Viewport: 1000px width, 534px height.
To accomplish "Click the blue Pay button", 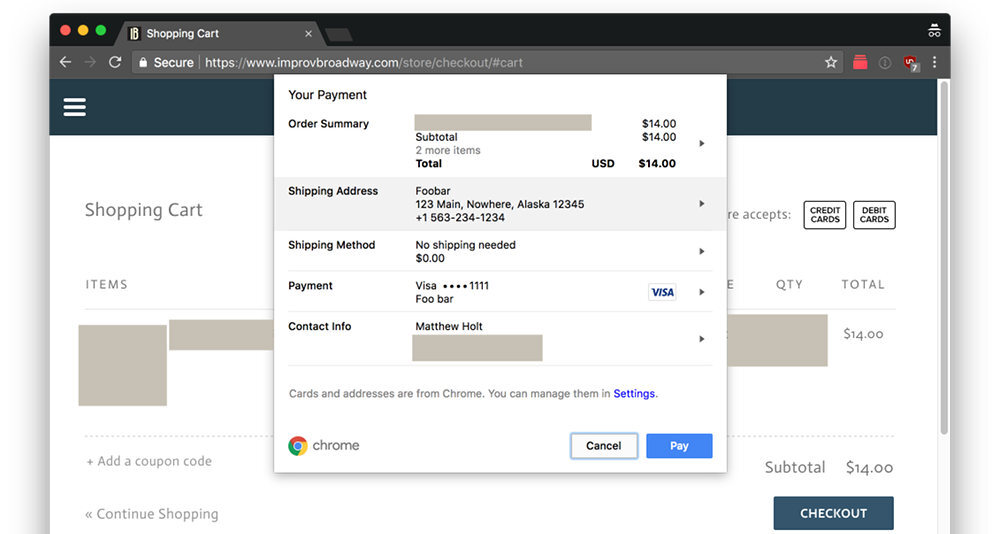I will pos(679,446).
